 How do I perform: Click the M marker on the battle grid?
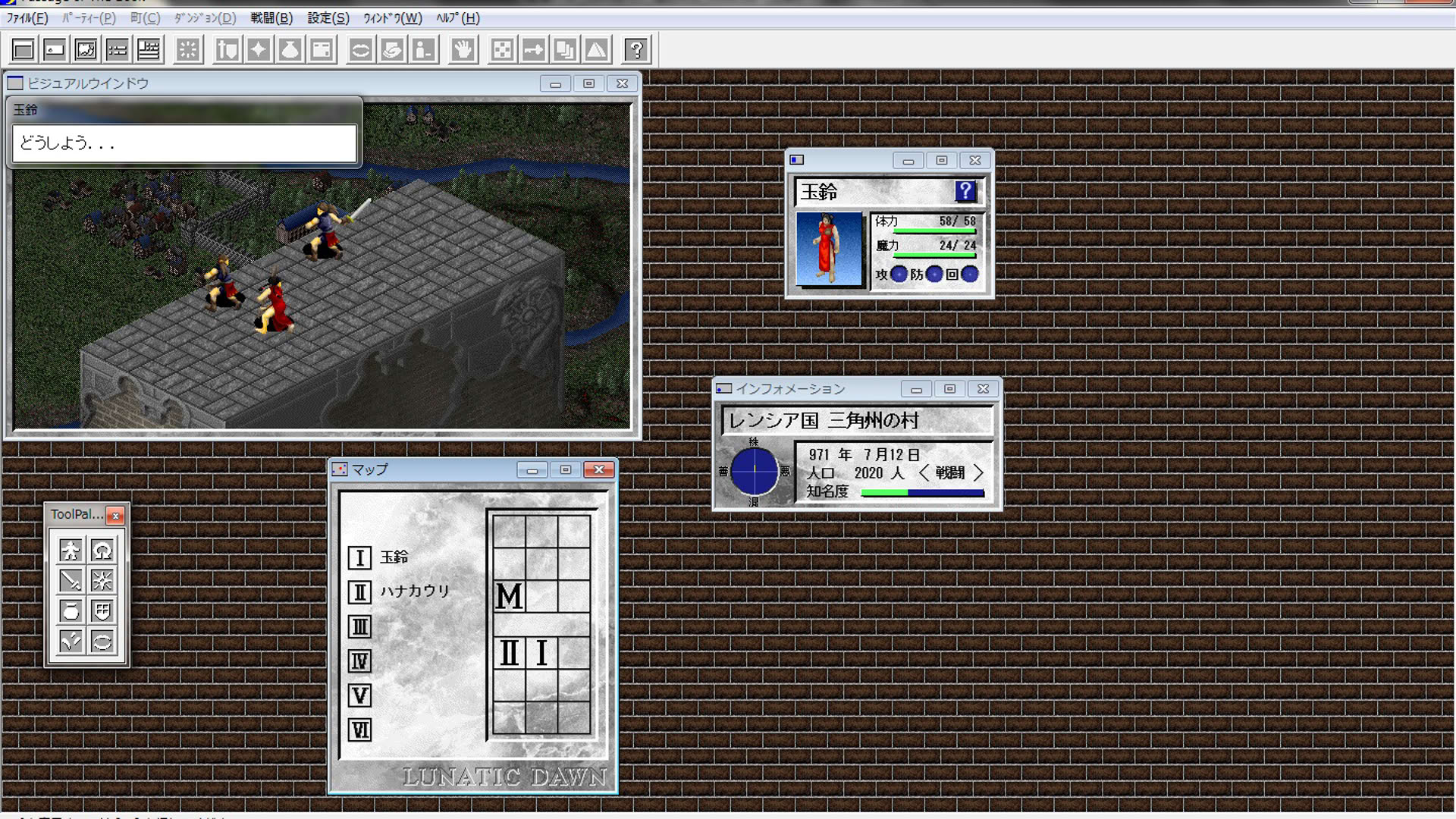tap(509, 597)
